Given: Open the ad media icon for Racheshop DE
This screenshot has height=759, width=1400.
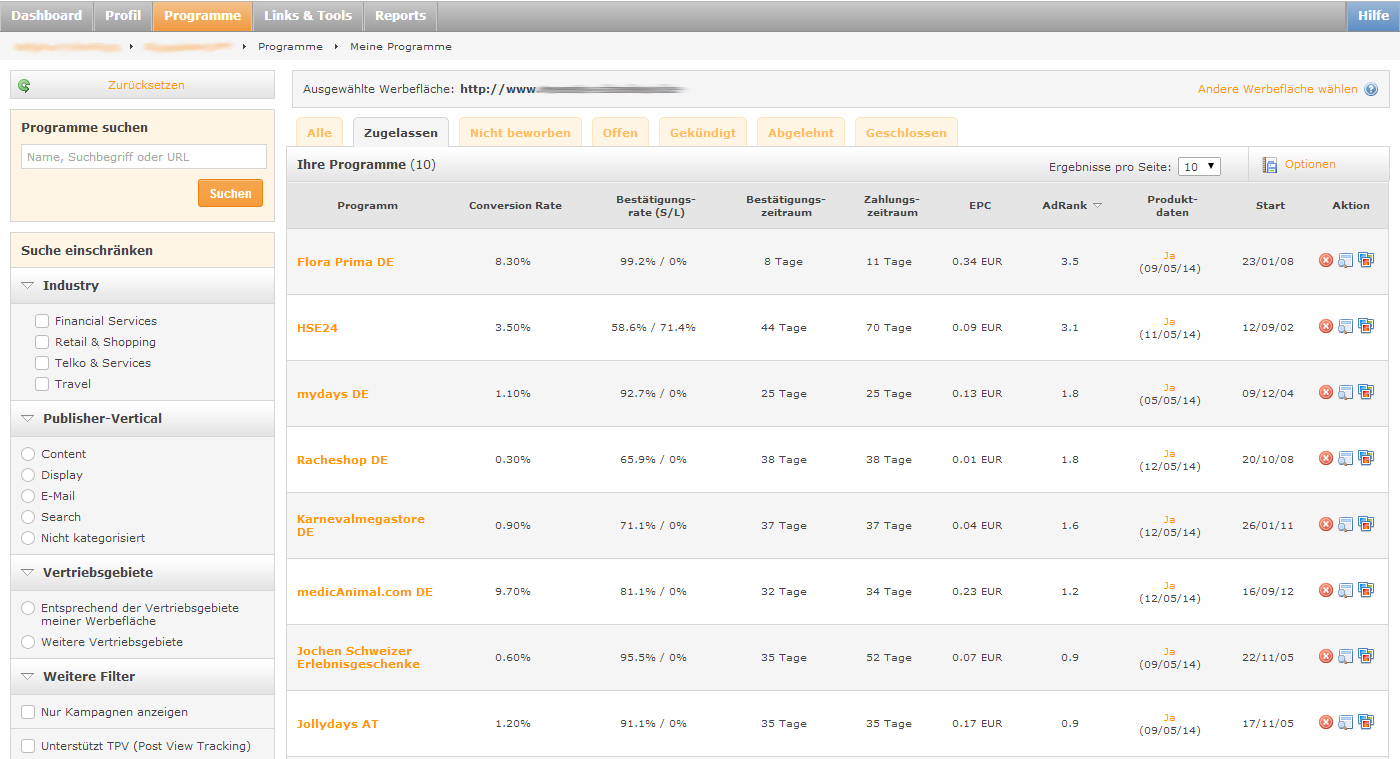Looking at the screenshot, I should [1366, 458].
